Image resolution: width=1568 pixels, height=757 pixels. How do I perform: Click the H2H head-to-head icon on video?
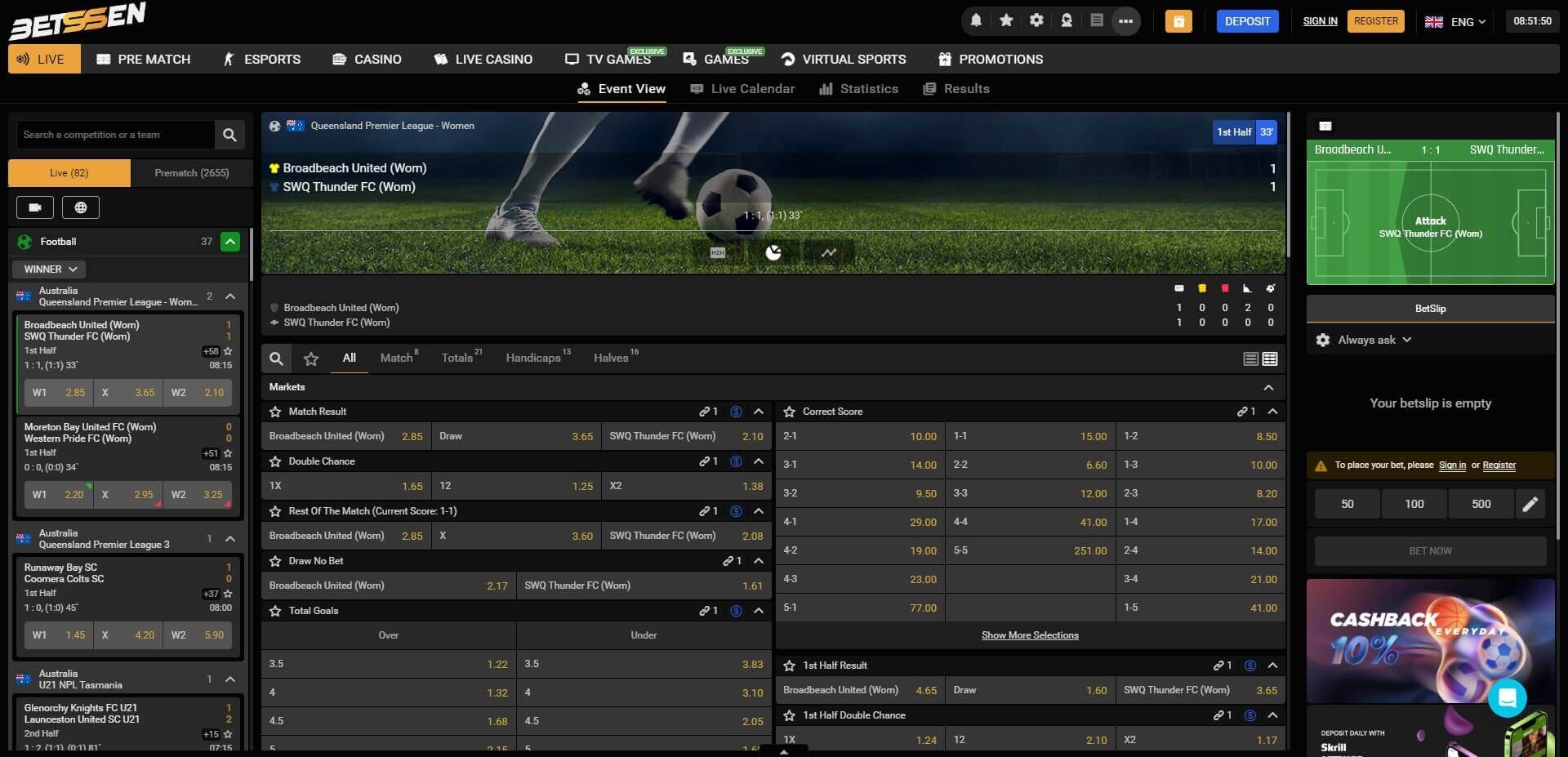(x=717, y=253)
